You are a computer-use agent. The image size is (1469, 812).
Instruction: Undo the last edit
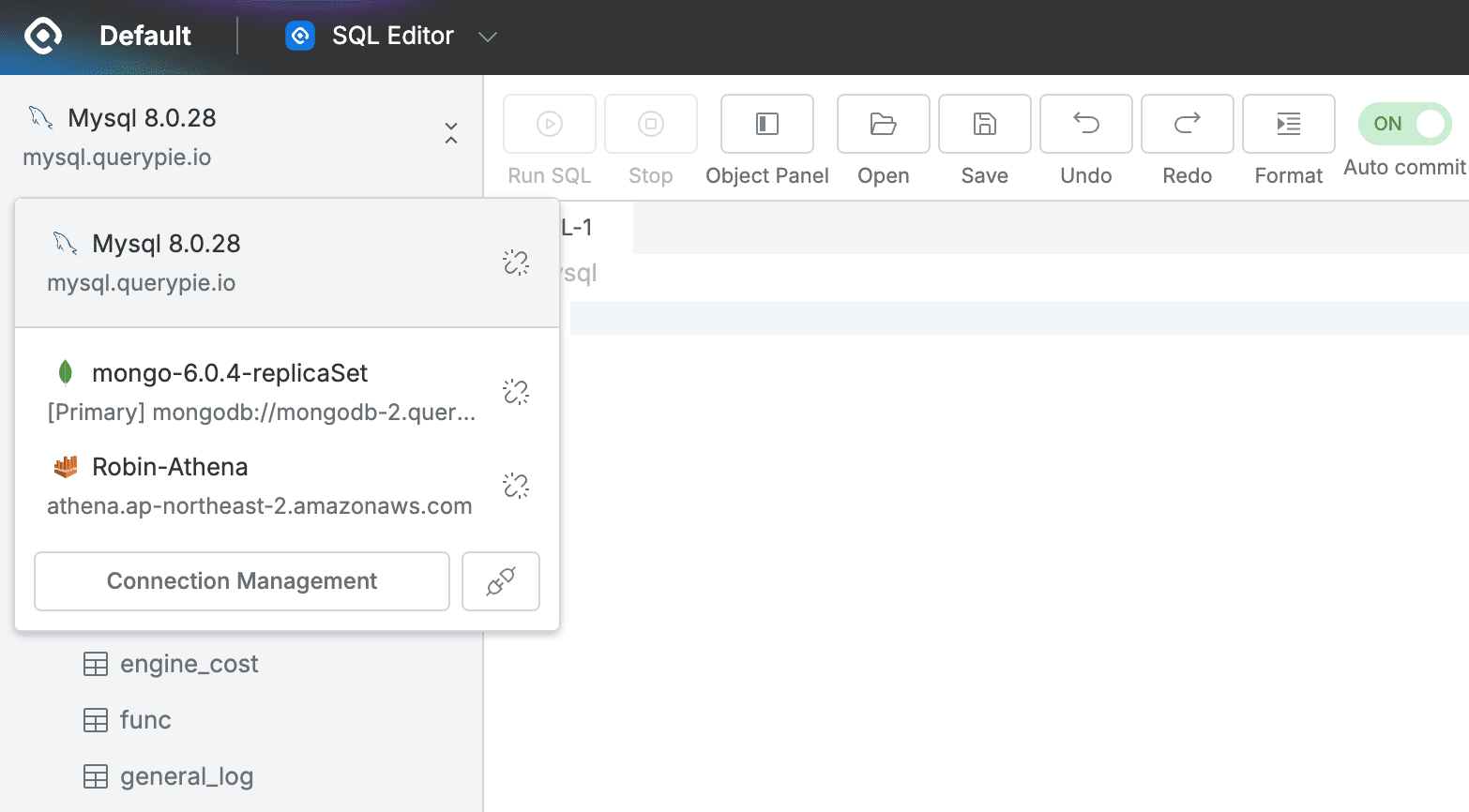[1085, 124]
